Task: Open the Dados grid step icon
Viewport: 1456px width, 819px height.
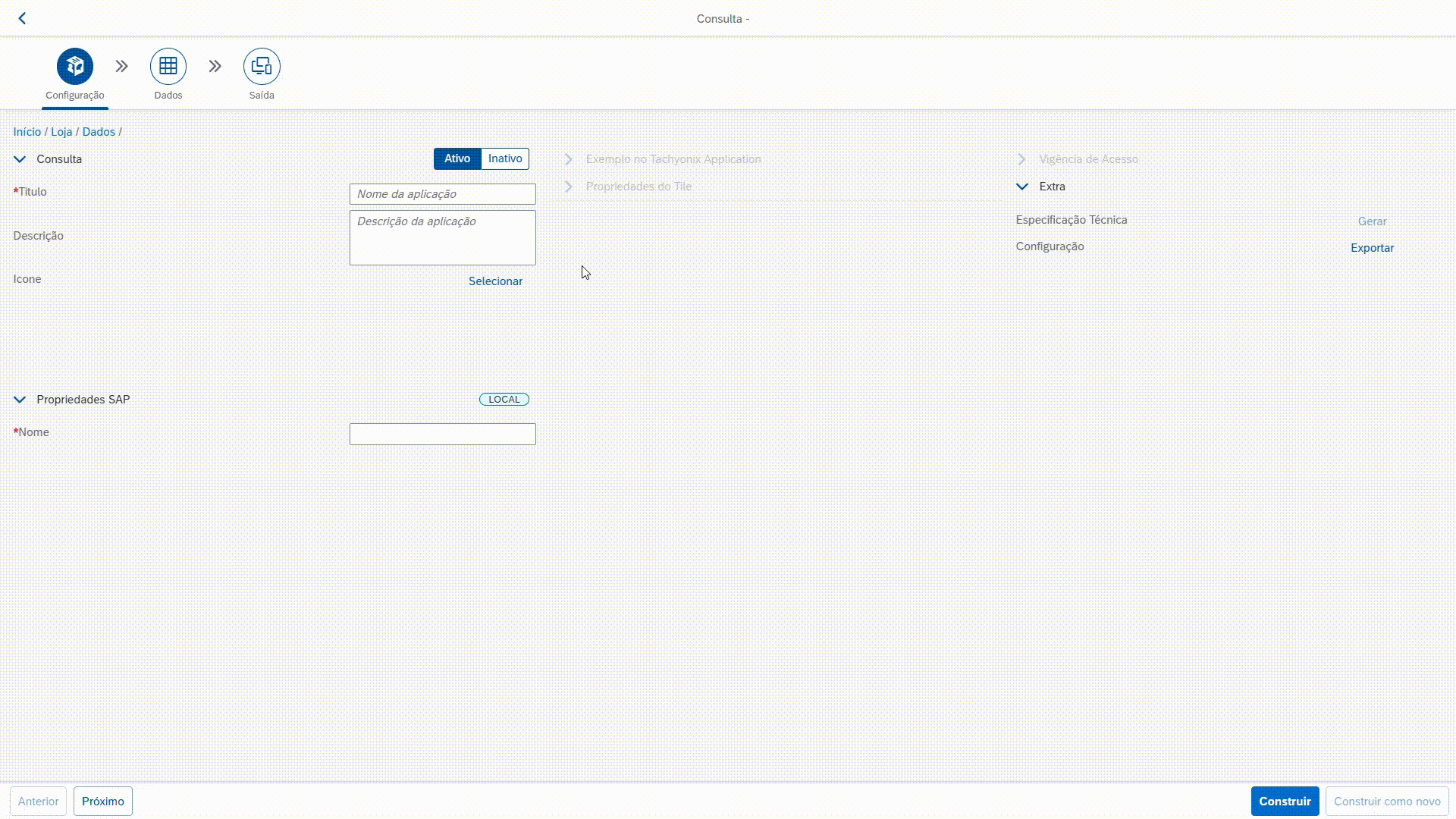Action: [168, 67]
